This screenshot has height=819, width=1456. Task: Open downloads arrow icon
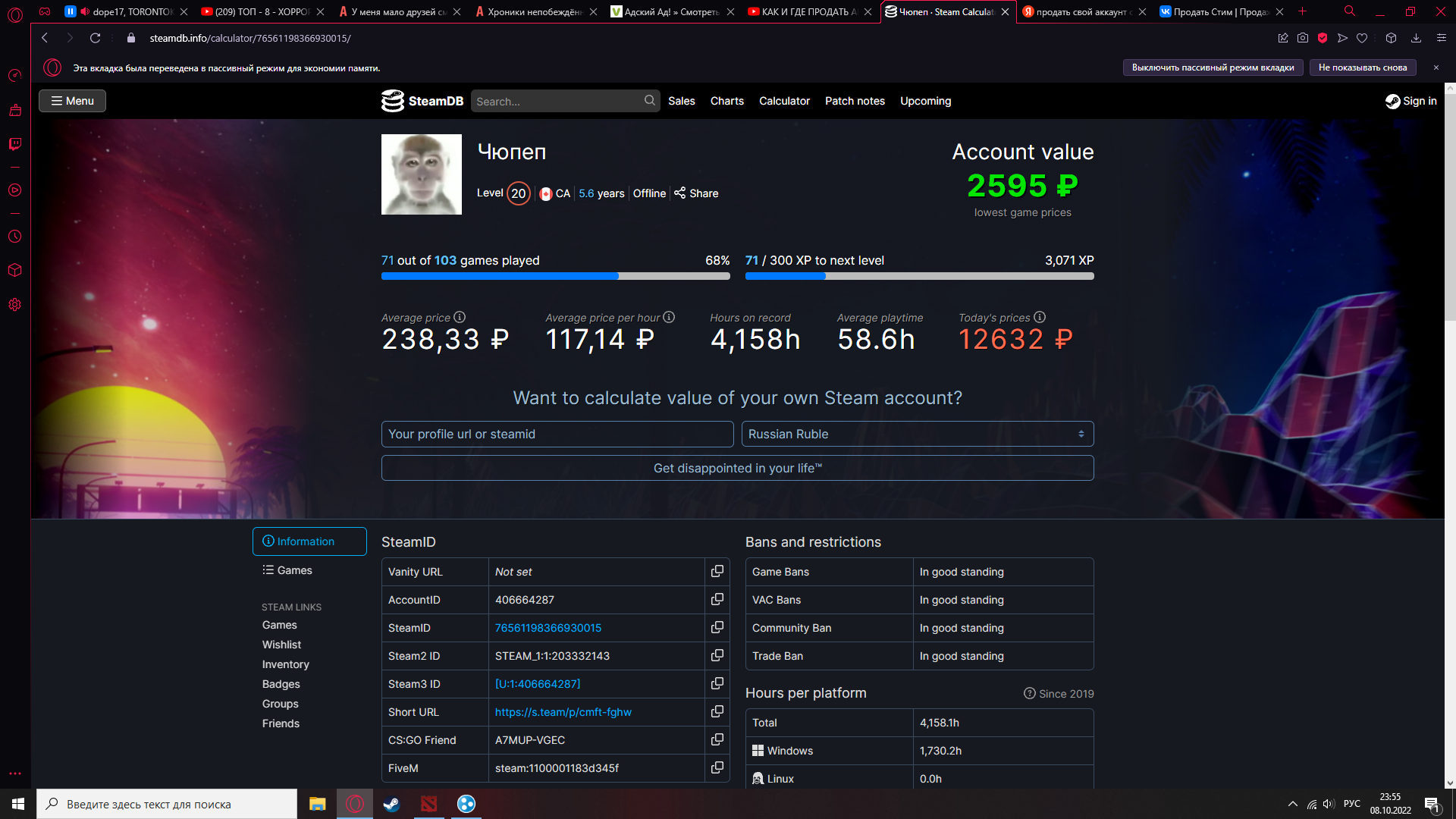[1416, 38]
